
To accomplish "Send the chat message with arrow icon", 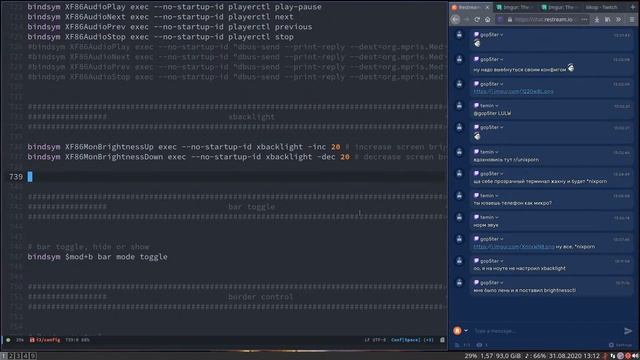I will pos(628,331).
